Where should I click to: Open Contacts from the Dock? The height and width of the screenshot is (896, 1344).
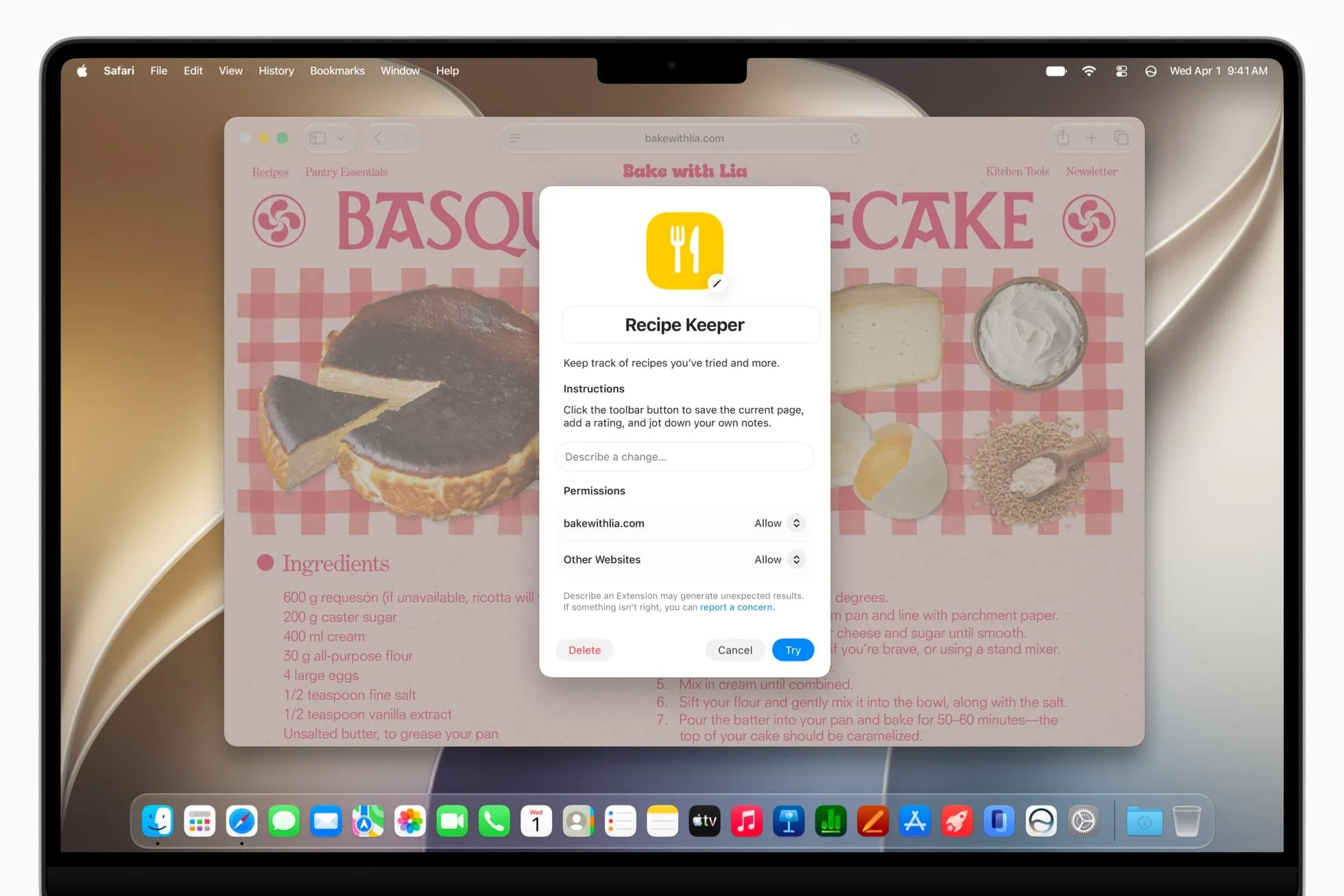tap(578, 821)
